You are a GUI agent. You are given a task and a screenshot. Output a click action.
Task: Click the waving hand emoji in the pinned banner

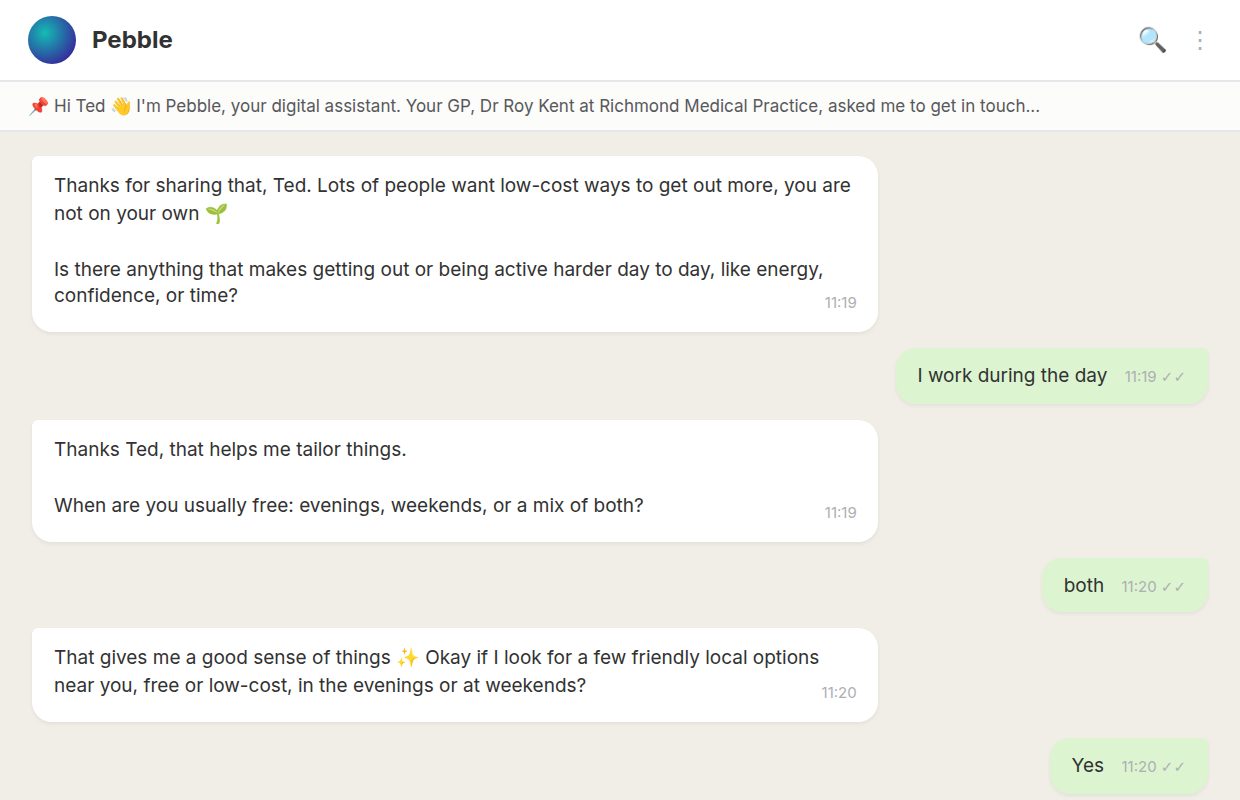tap(121, 106)
